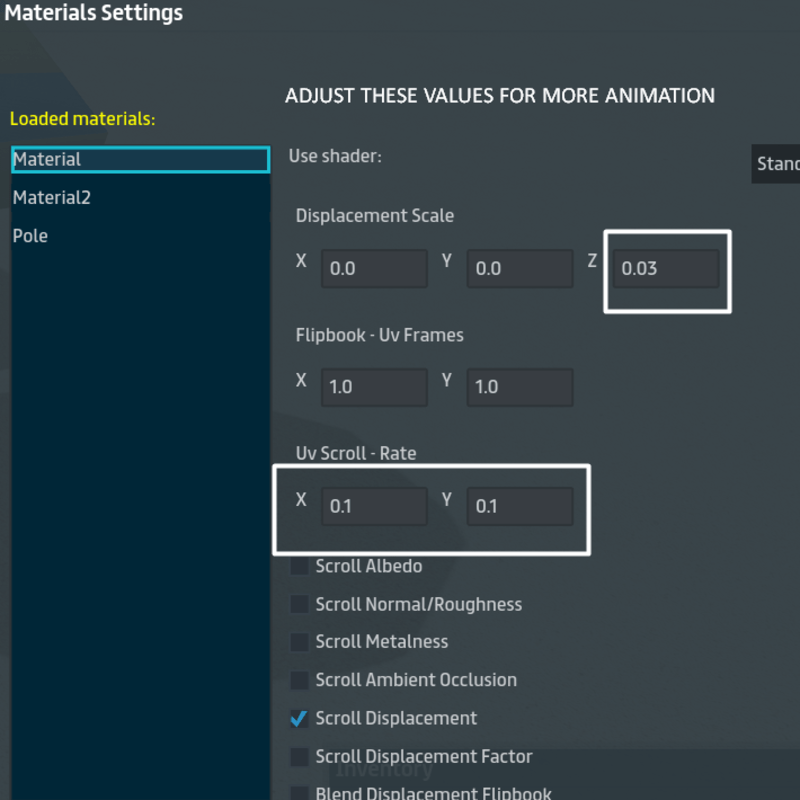Tick the Scroll Metalness checkbox
This screenshot has width=800, height=800.
299,642
